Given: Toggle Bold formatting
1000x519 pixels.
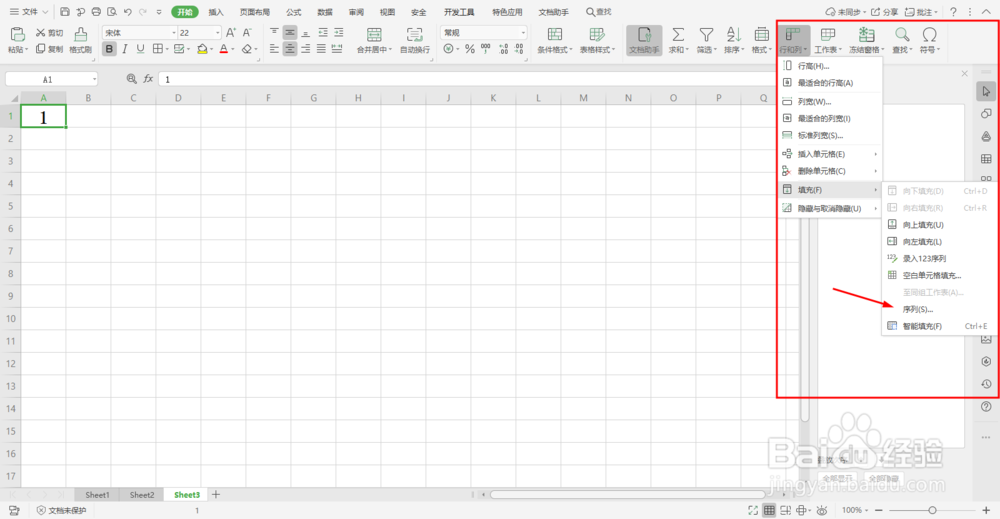Looking at the screenshot, I should (109, 48).
